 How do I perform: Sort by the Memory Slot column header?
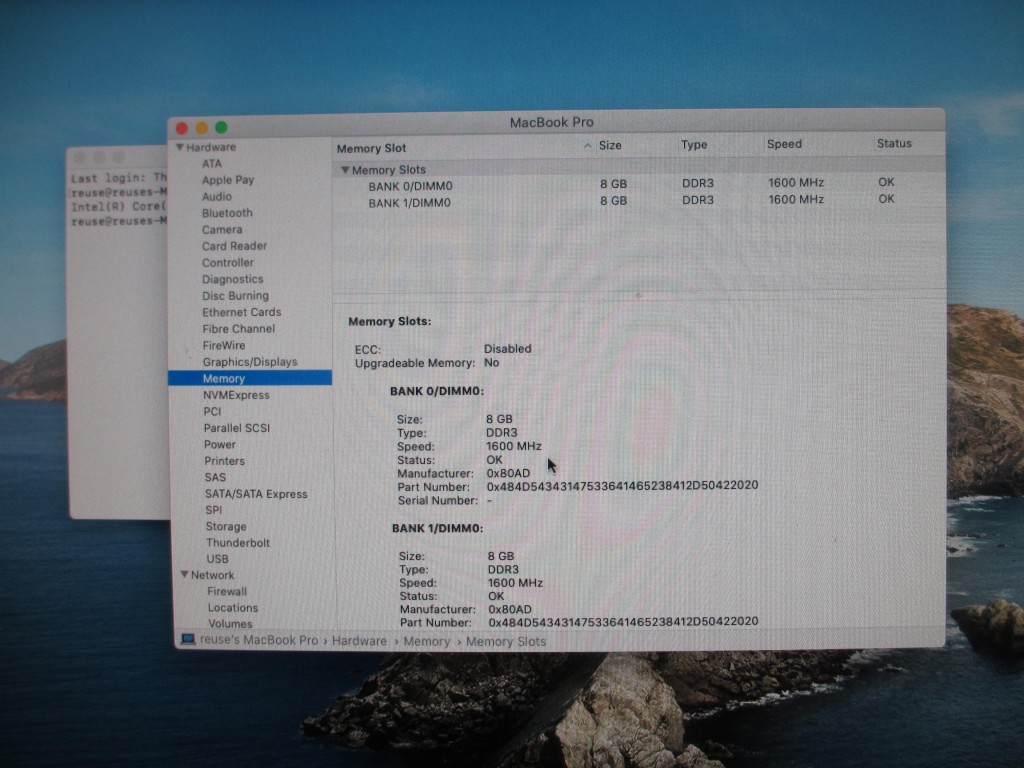[x=372, y=148]
